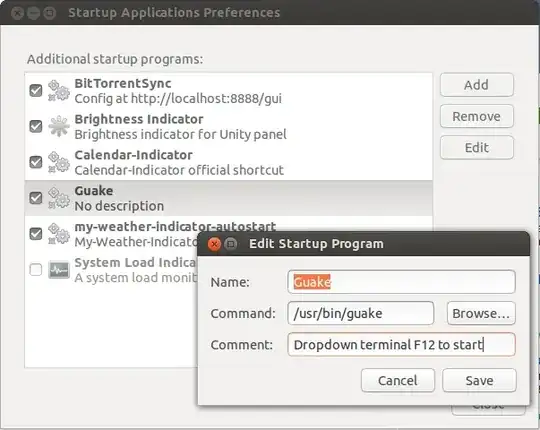
Task: Select the my-weather-indicator-autostart entry title
Action: (175, 227)
